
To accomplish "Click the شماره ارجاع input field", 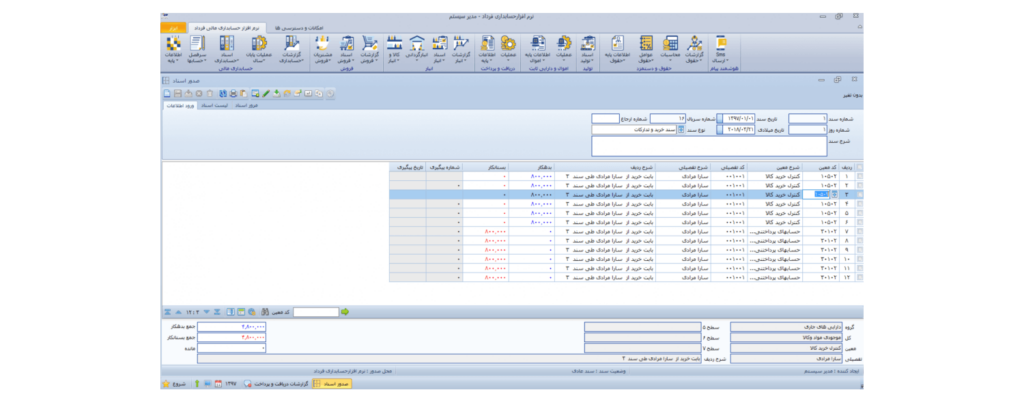I will 605,119.
